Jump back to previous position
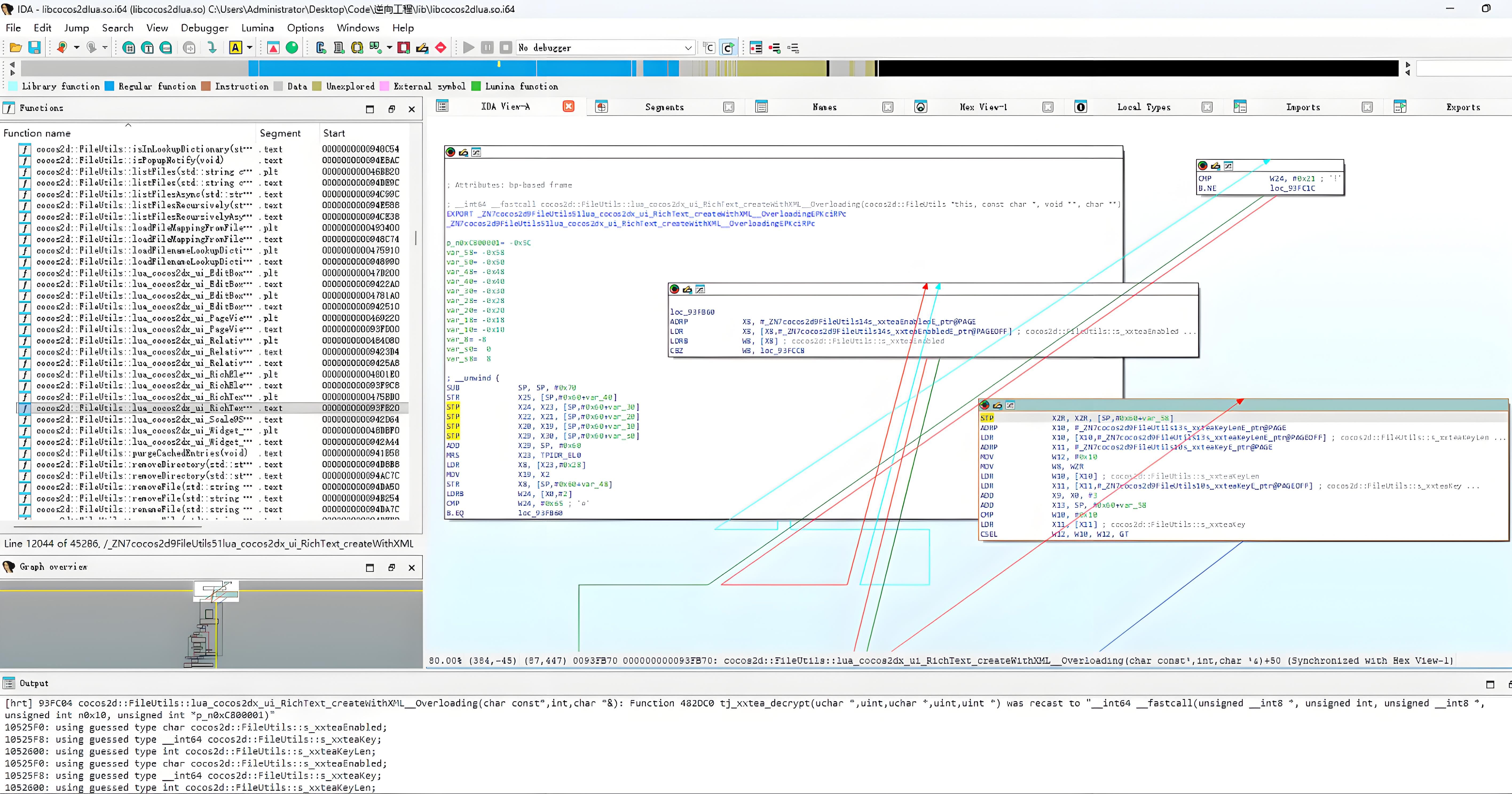The image size is (1512, 794). (62, 47)
